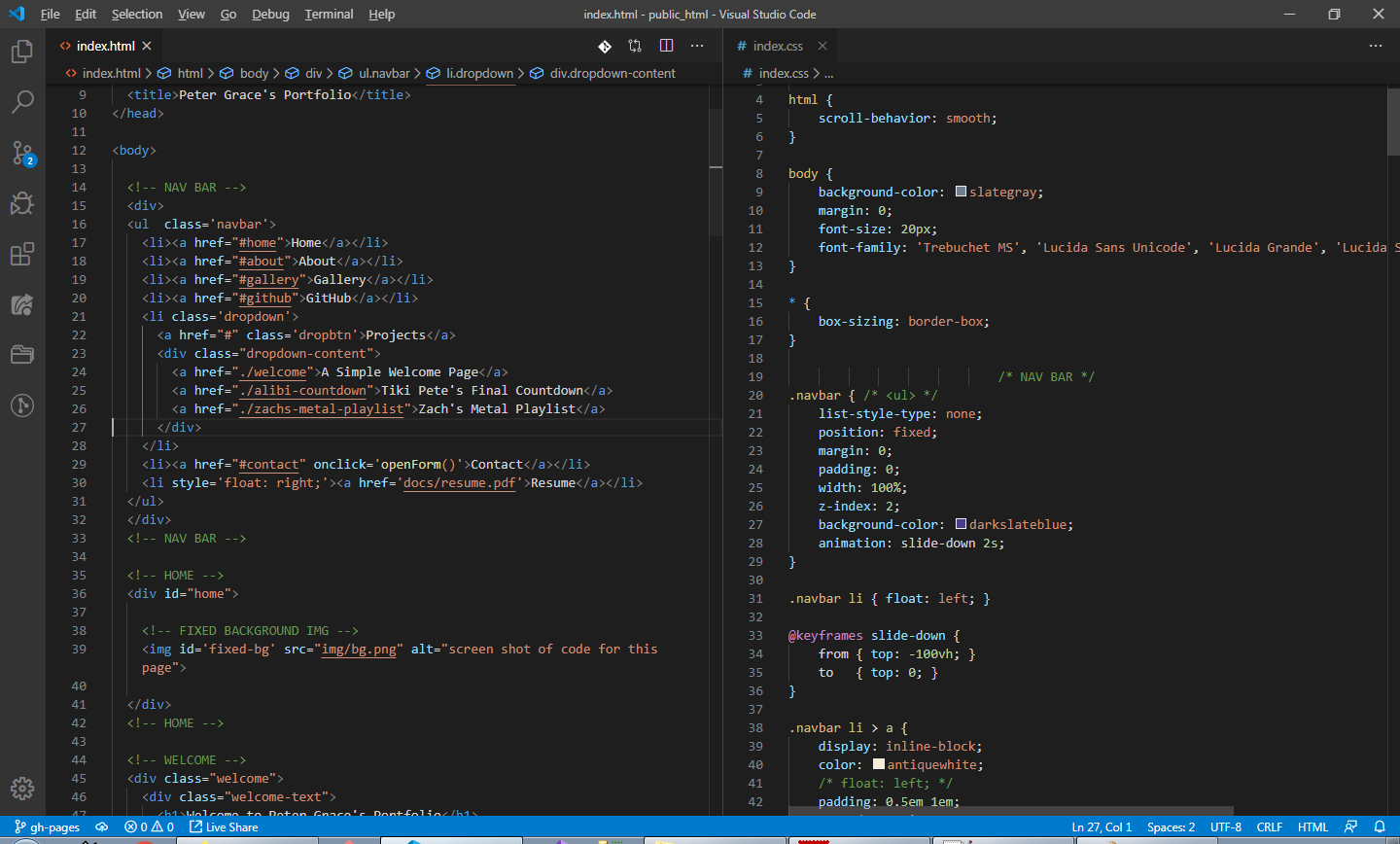Start a Live Share session
Image resolution: width=1400 pixels, height=844 pixels.
point(223,826)
